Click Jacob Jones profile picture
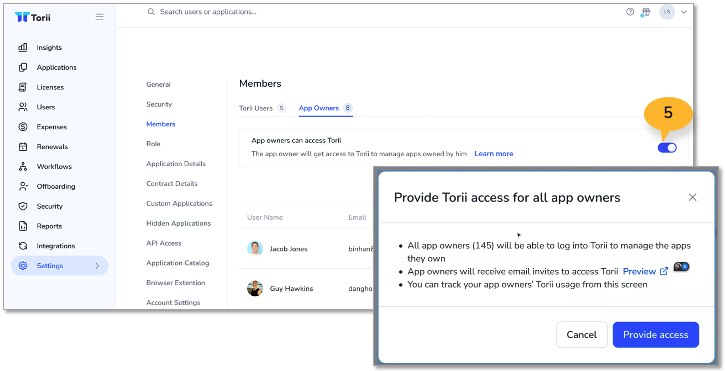Image resolution: width=725 pixels, height=371 pixels. [255, 248]
